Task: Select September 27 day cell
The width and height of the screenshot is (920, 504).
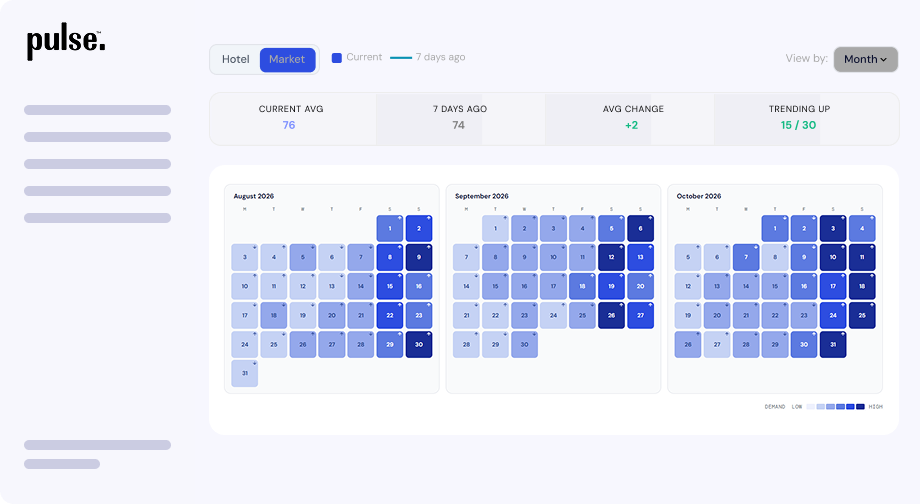Action: (x=640, y=315)
